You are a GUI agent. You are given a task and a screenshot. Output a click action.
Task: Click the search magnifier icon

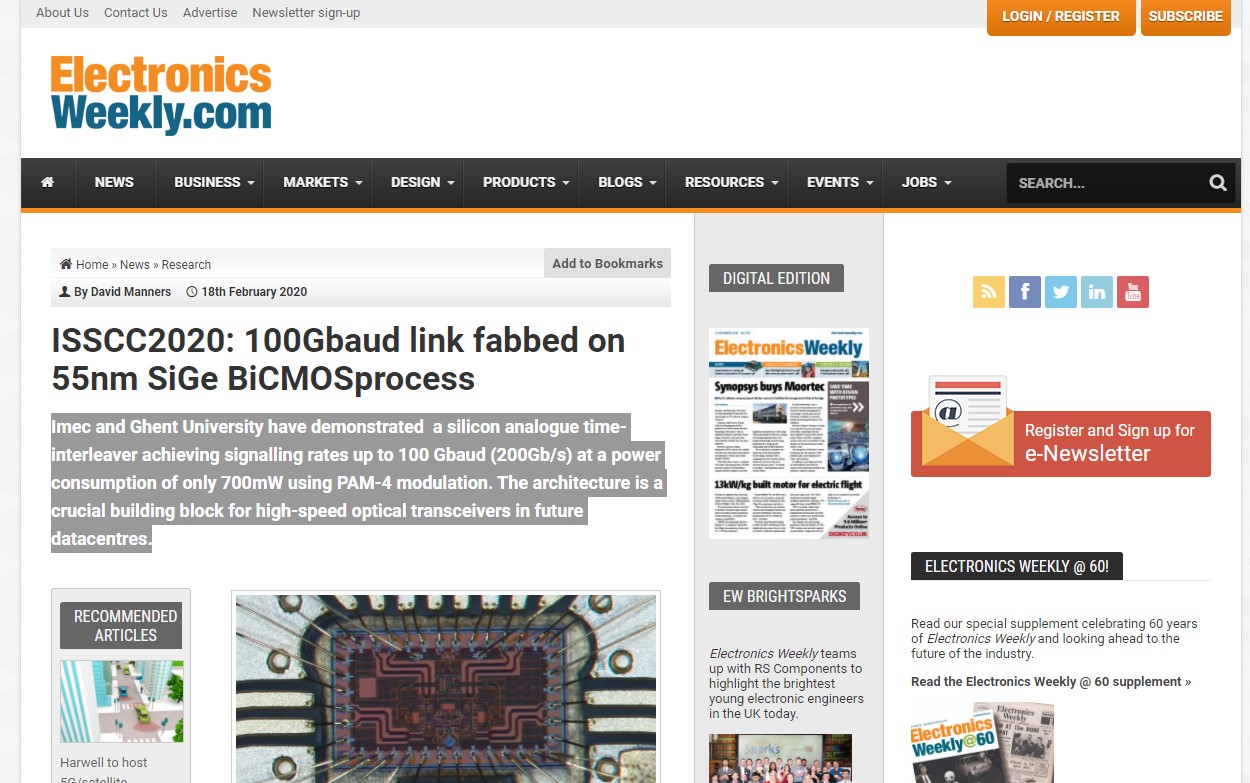(1217, 182)
